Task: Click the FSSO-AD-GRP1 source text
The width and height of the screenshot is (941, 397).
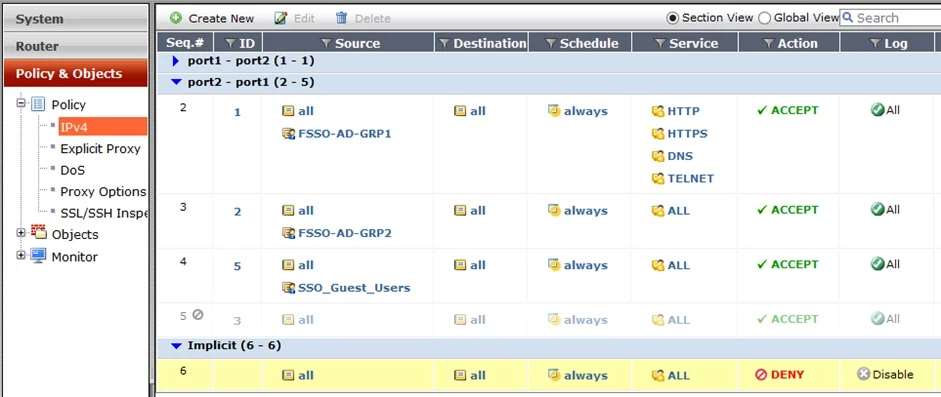Action: [344, 134]
